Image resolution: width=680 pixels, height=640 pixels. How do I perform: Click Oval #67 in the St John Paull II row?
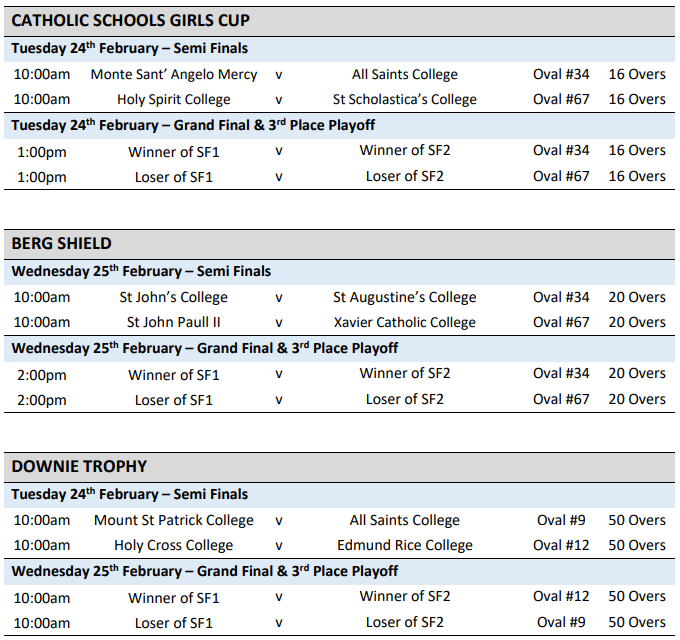pos(561,322)
